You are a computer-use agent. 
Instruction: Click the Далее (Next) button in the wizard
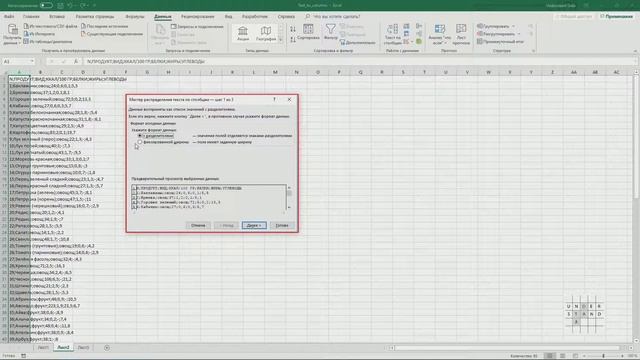254,225
